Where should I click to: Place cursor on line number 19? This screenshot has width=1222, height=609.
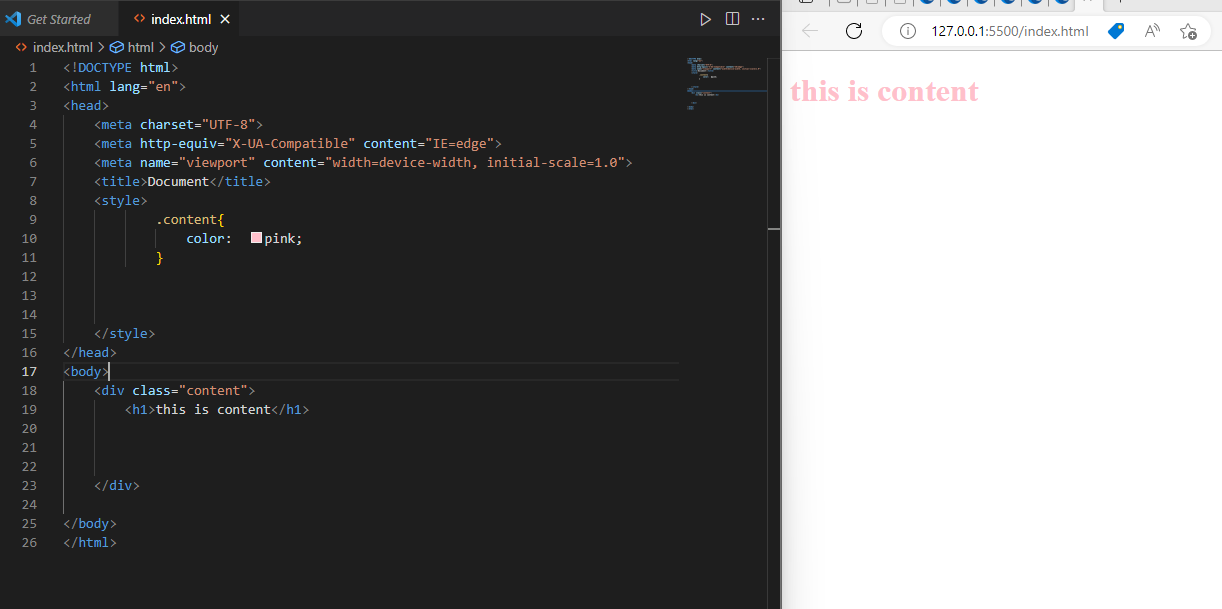pos(29,409)
